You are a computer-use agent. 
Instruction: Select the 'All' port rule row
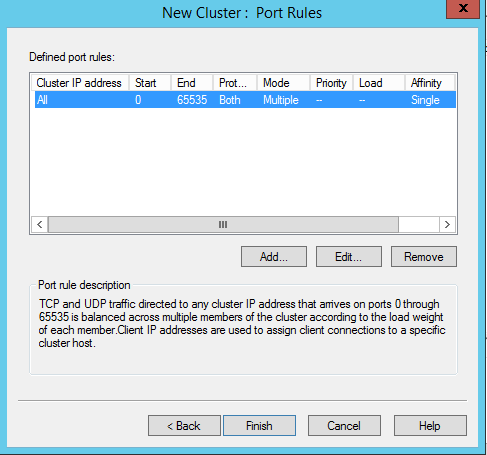(245, 100)
